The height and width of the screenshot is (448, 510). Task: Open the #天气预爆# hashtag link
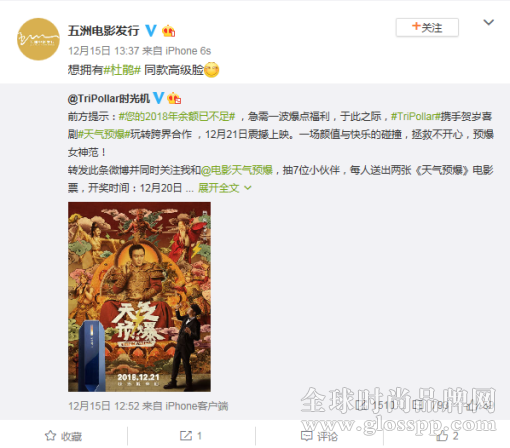coord(104,134)
